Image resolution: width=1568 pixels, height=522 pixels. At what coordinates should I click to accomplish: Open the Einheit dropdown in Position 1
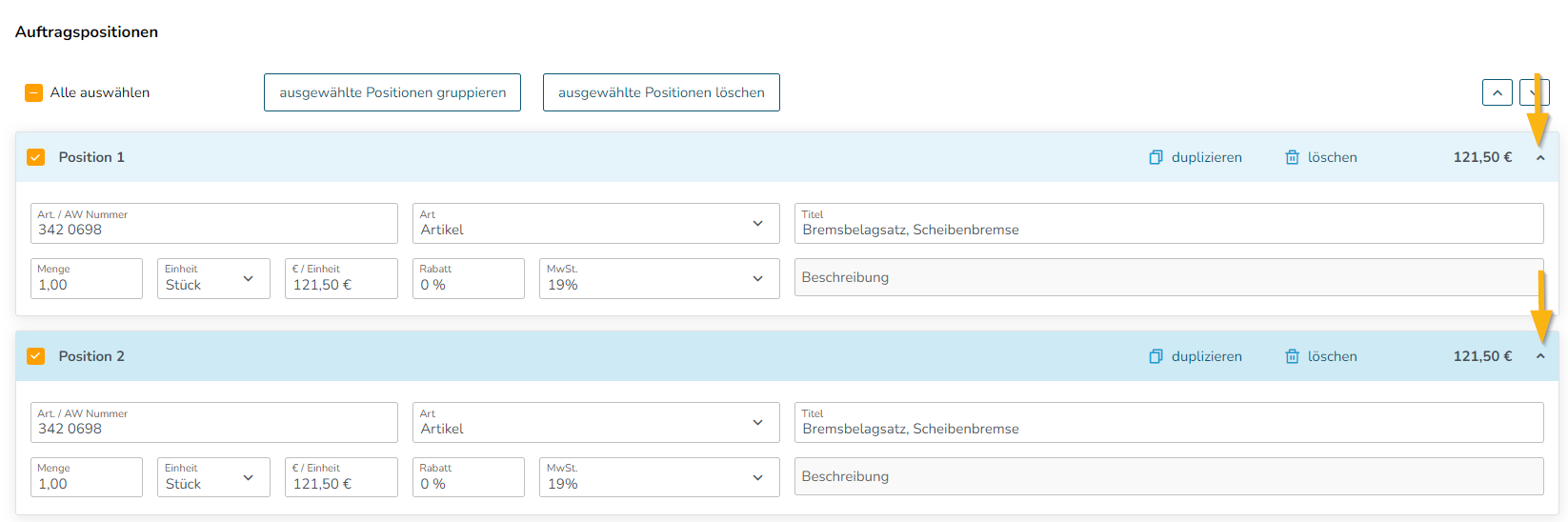click(213, 278)
